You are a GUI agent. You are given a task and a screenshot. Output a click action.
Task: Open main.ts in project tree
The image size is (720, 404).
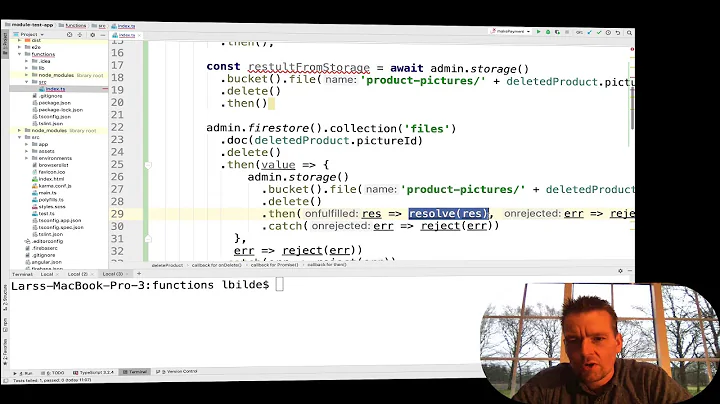44,193
